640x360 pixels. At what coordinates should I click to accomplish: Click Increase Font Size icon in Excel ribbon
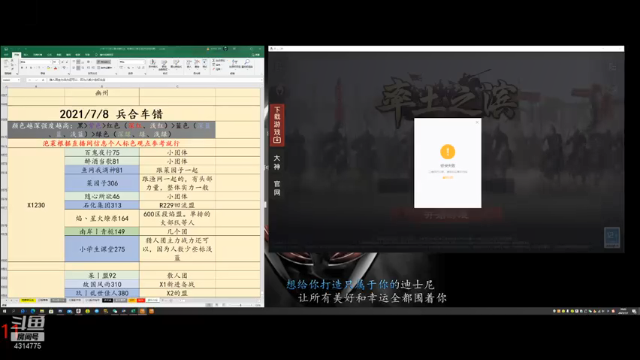62,62
